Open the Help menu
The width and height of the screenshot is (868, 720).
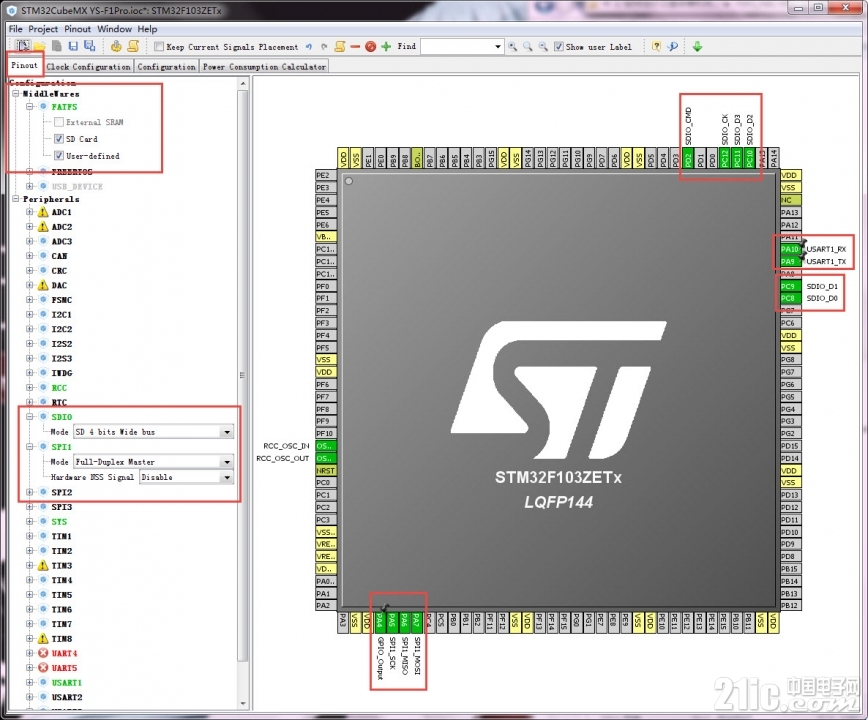(147, 29)
